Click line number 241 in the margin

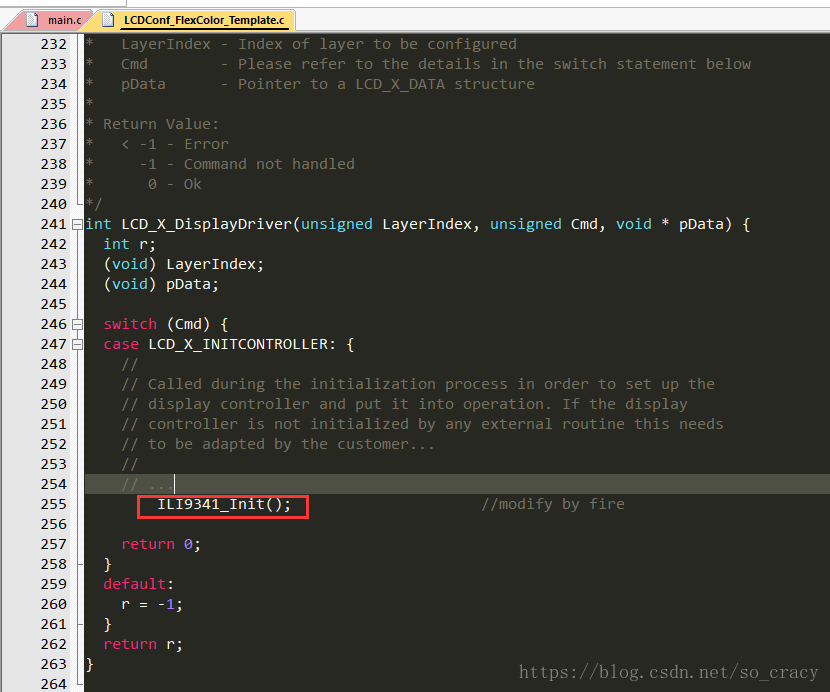[53, 224]
